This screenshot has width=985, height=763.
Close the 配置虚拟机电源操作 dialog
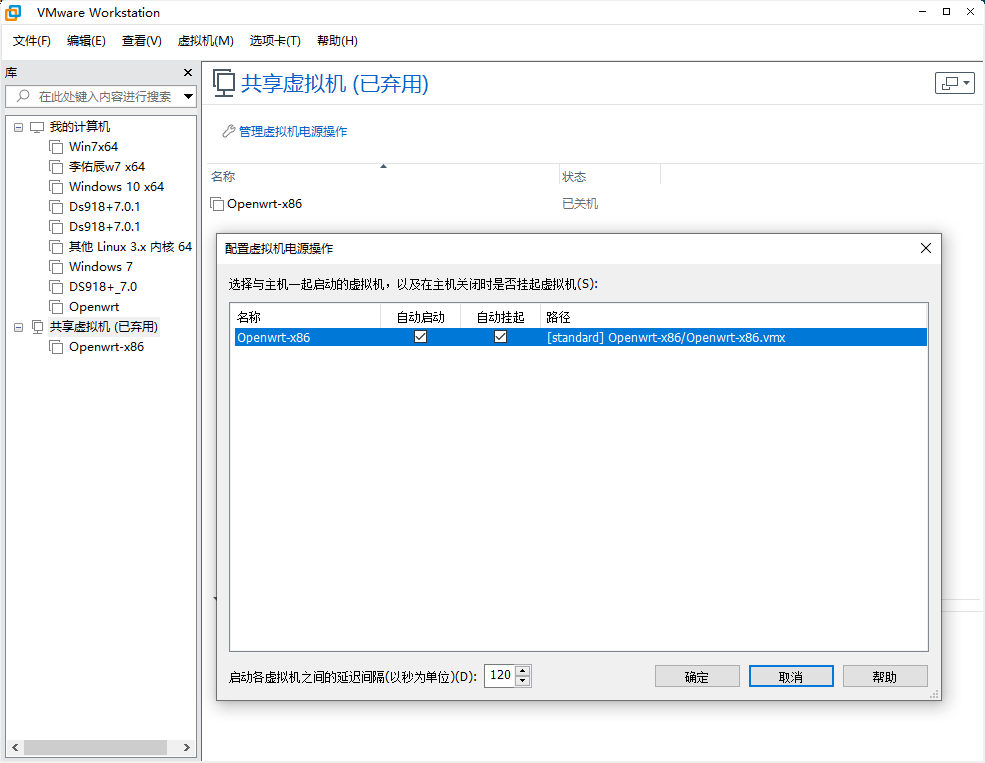(x=925, y=248)
